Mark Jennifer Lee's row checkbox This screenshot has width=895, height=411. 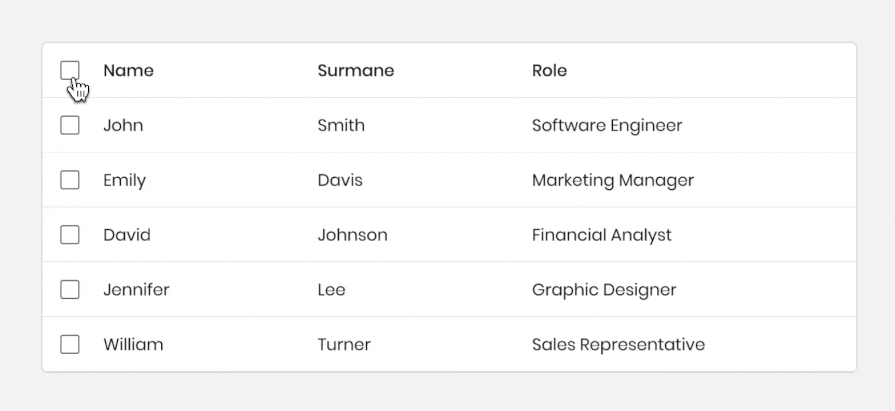click(70, 290)
